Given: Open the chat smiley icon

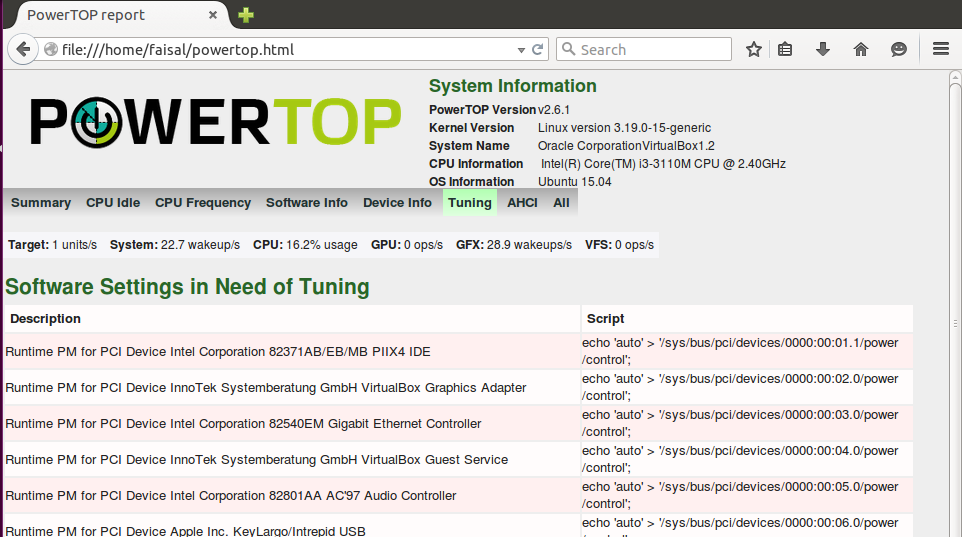Looking at the screenshot, I should point(899,49).
